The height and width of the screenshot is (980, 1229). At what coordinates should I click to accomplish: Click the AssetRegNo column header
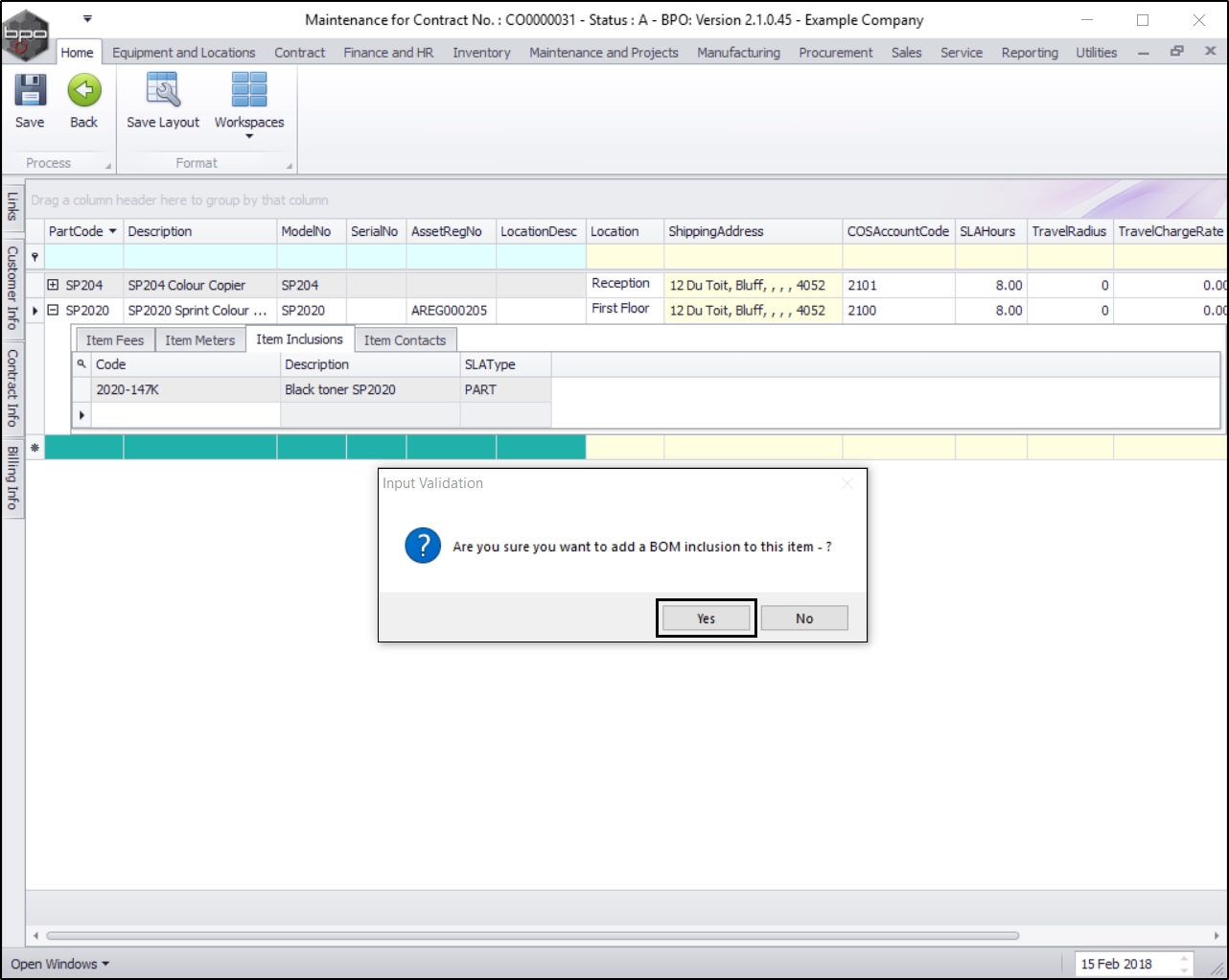click(x=451, y=231)
